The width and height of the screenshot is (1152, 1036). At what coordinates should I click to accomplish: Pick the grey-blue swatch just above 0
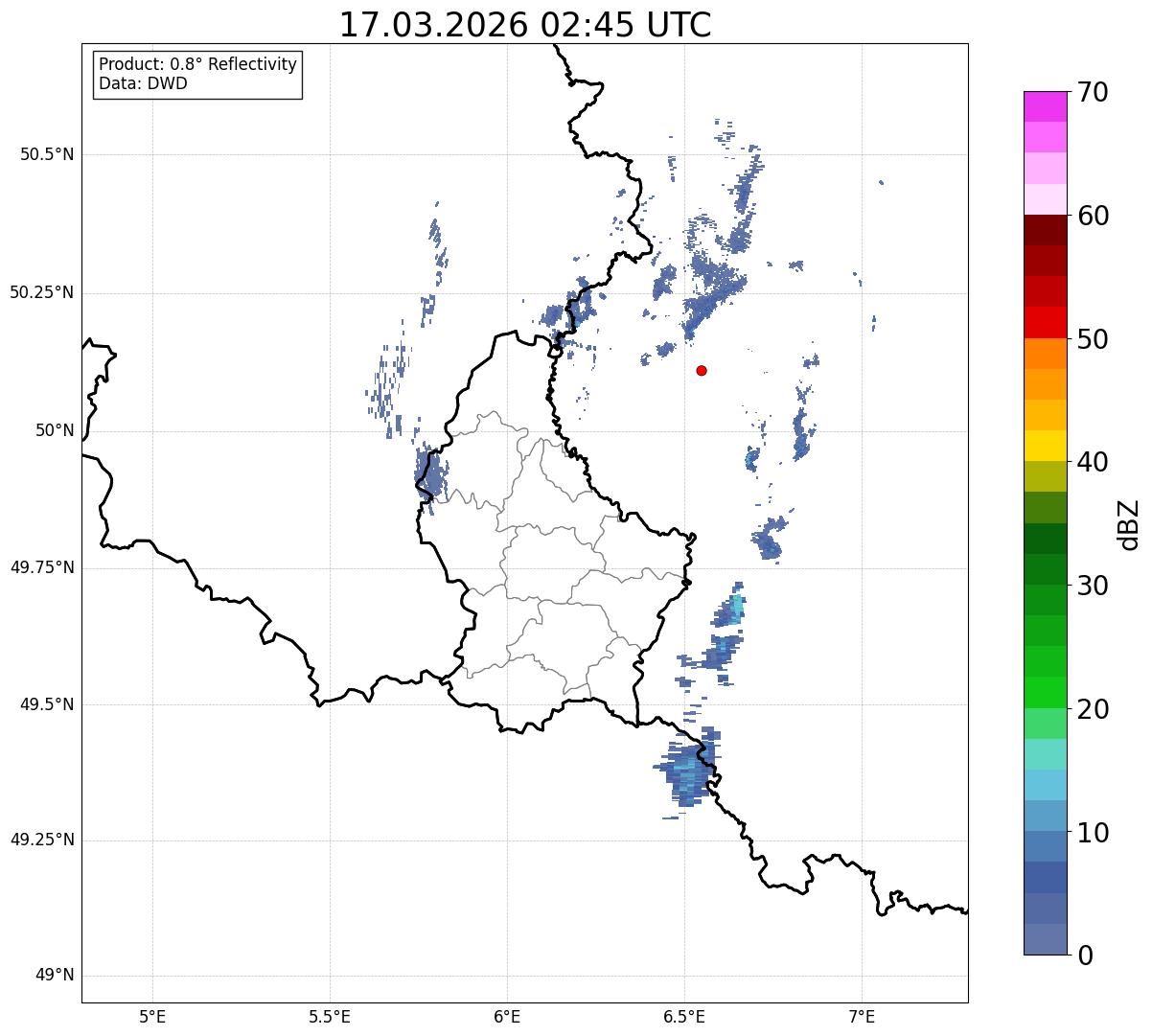click(1045, 939)
